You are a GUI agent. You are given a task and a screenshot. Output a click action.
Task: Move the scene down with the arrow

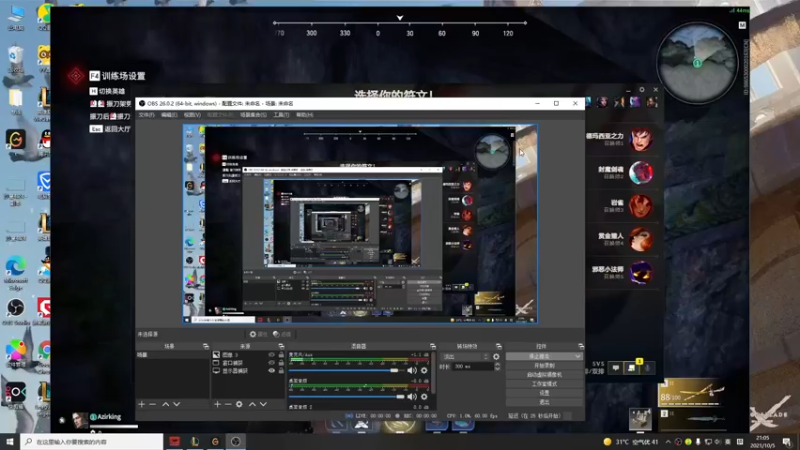click(177, 404)
